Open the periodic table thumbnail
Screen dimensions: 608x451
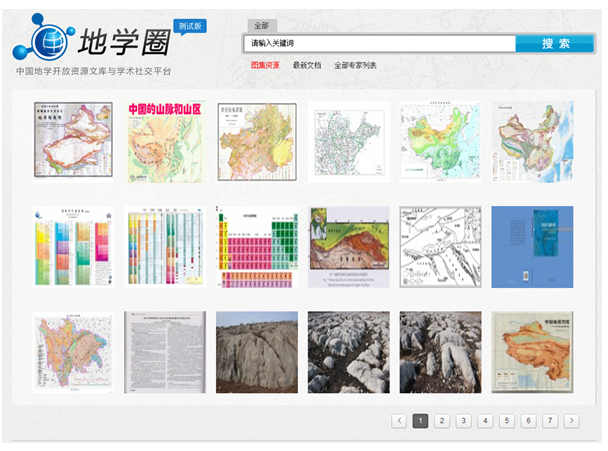click(256, 247)
